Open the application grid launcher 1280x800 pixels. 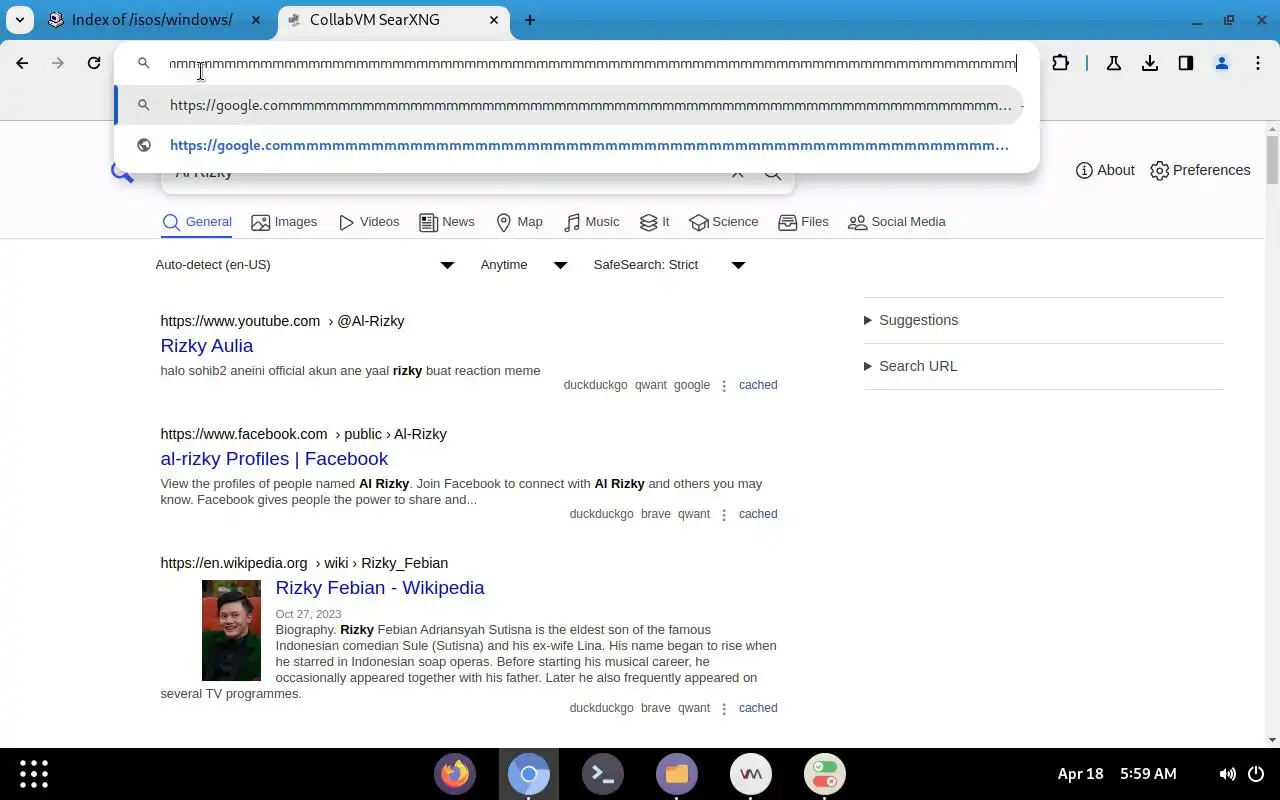[x=34, y=774]
